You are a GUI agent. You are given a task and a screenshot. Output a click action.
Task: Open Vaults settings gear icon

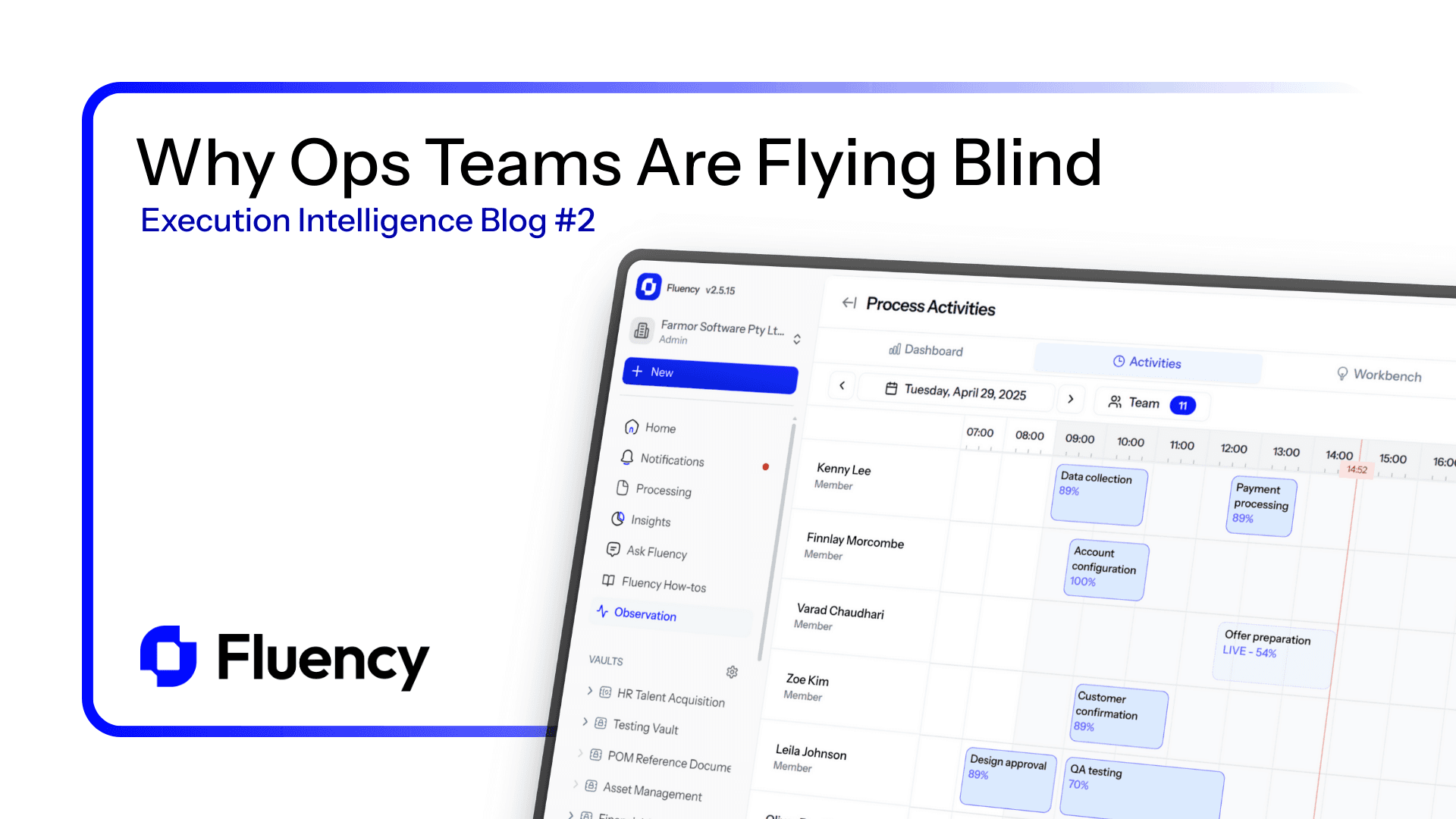tap(732, 672)
